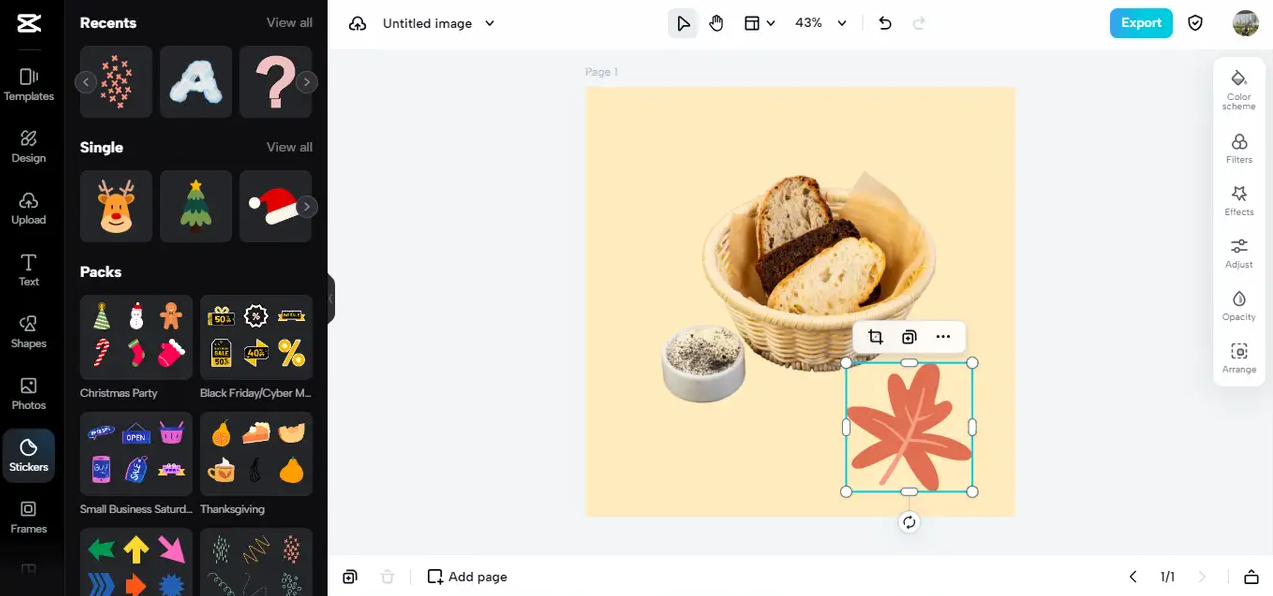This screenshot has height=596, width=1273.
Task: Open the squiggly lines sticker pack
Action: 256,562
